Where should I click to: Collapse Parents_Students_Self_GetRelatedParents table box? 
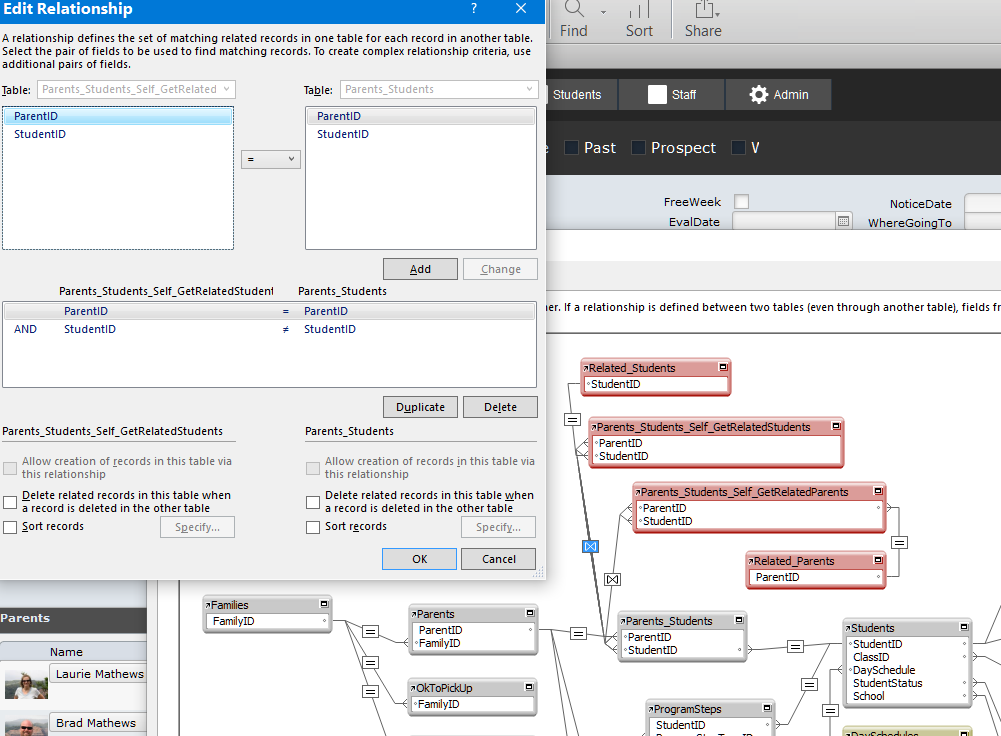(878, 491)
